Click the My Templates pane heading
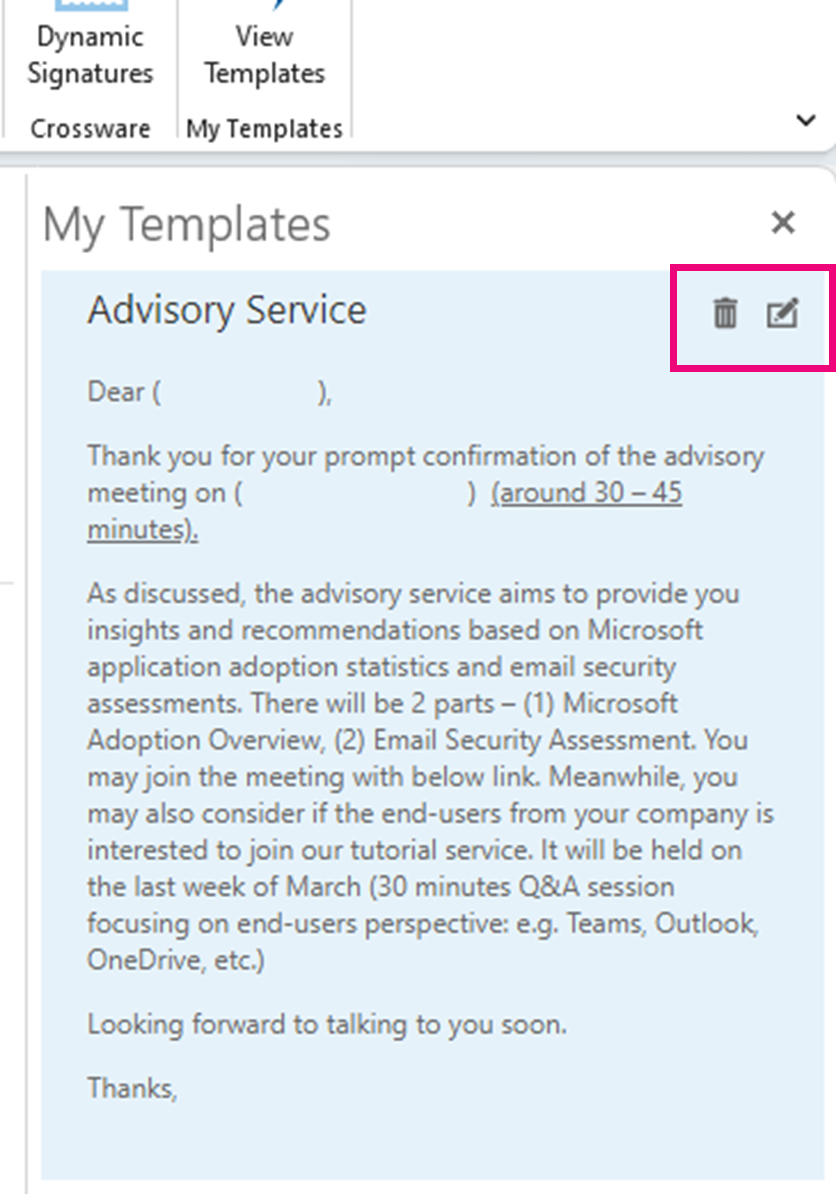Viewport: 836px width, 1194px height. (x=187, y=225)
